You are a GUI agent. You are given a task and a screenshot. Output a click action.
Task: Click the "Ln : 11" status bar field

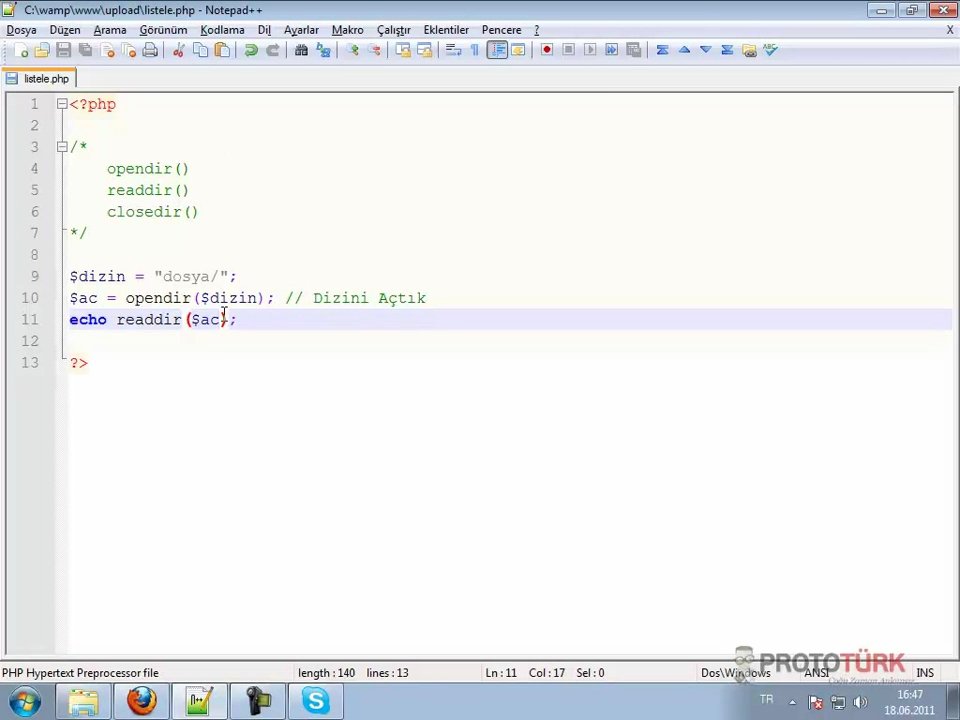(x=501, y=673)
